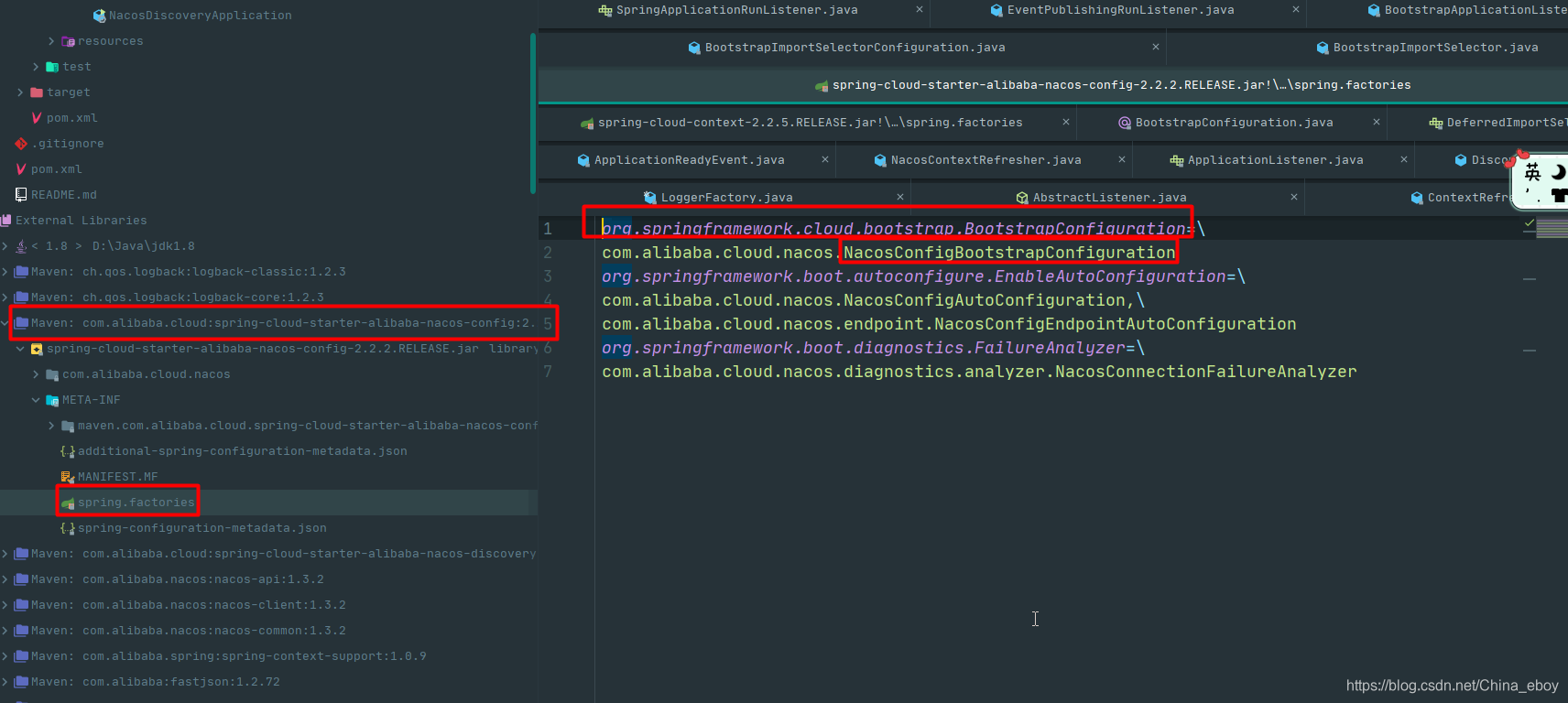Select nacos-common:1.3.2 Maven library
This screenshot has height=703, width=1568.
189,631
